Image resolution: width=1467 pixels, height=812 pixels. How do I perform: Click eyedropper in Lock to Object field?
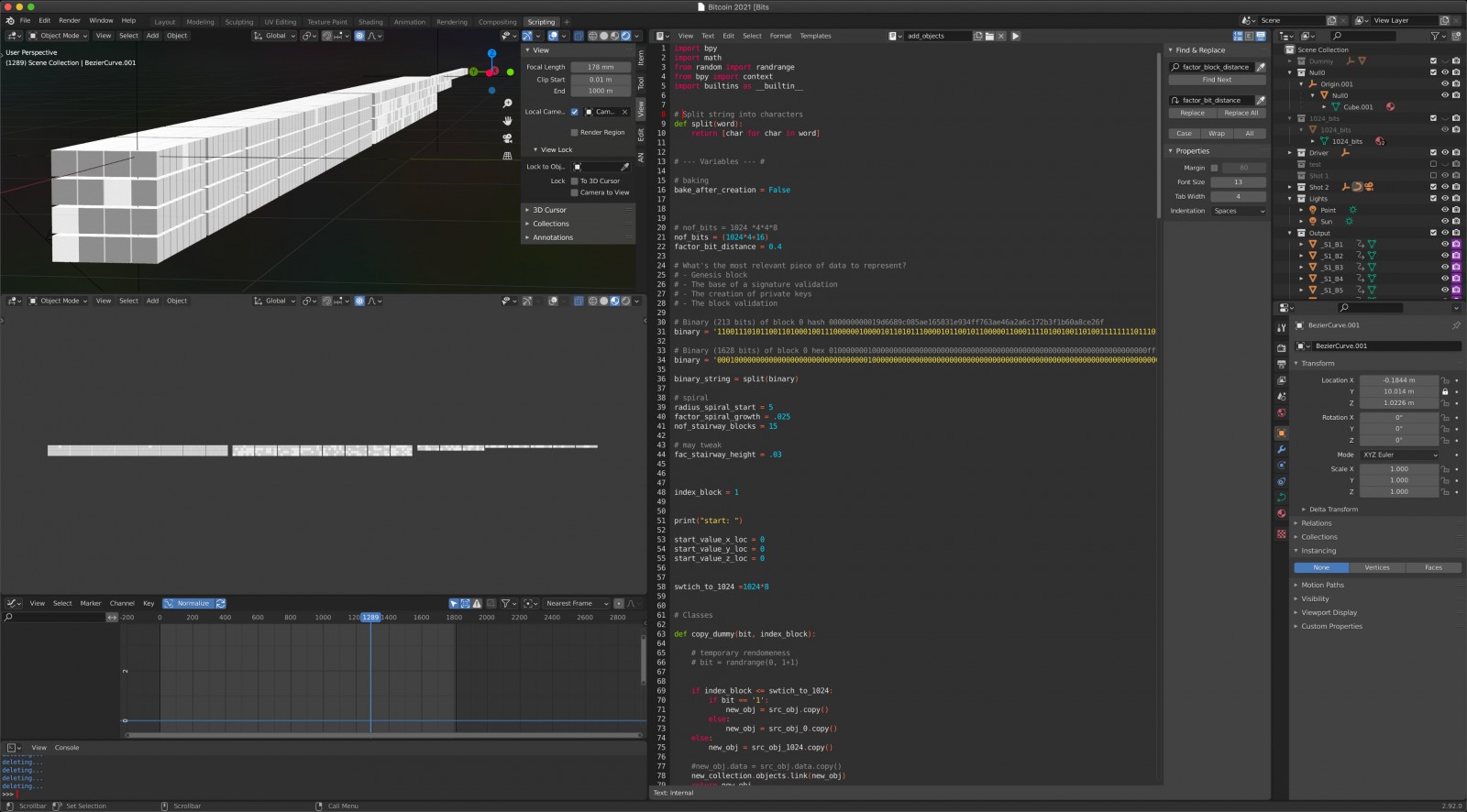624,167
